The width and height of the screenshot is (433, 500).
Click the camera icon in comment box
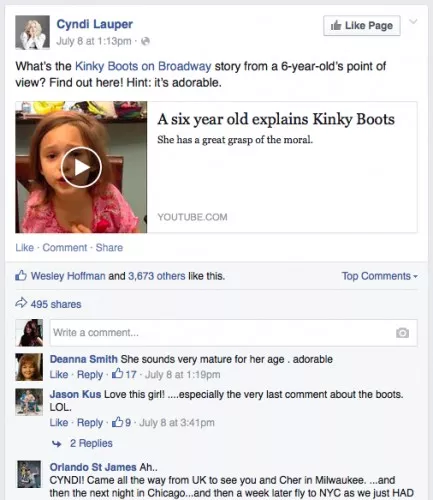coord(402,333)
